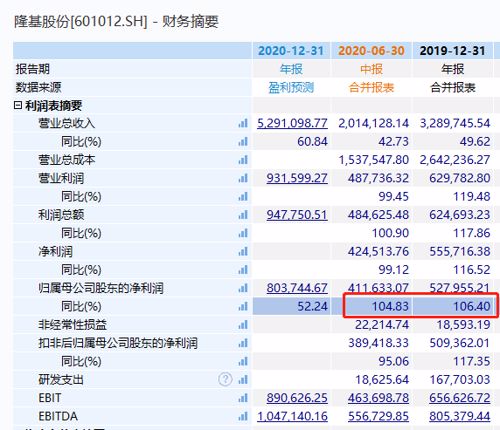Open chart icon for 同比 under 归属母公司股东的净利润
This screenshot has height=430, width=500.
point(243,306)
